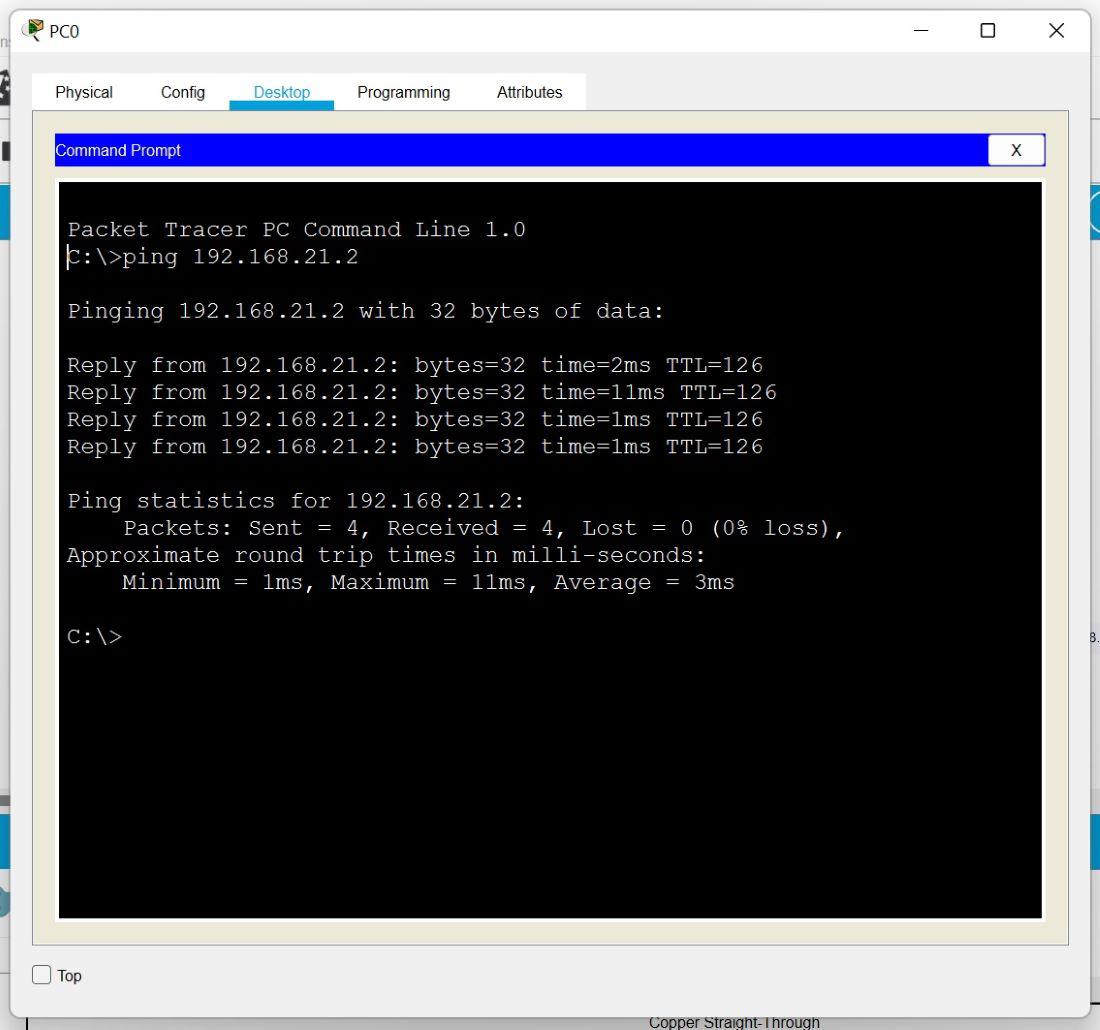Screen dimensions: 1100x1030
Task: Click the Copper Straight-Through label below window
Action: tap(734, 1022)
